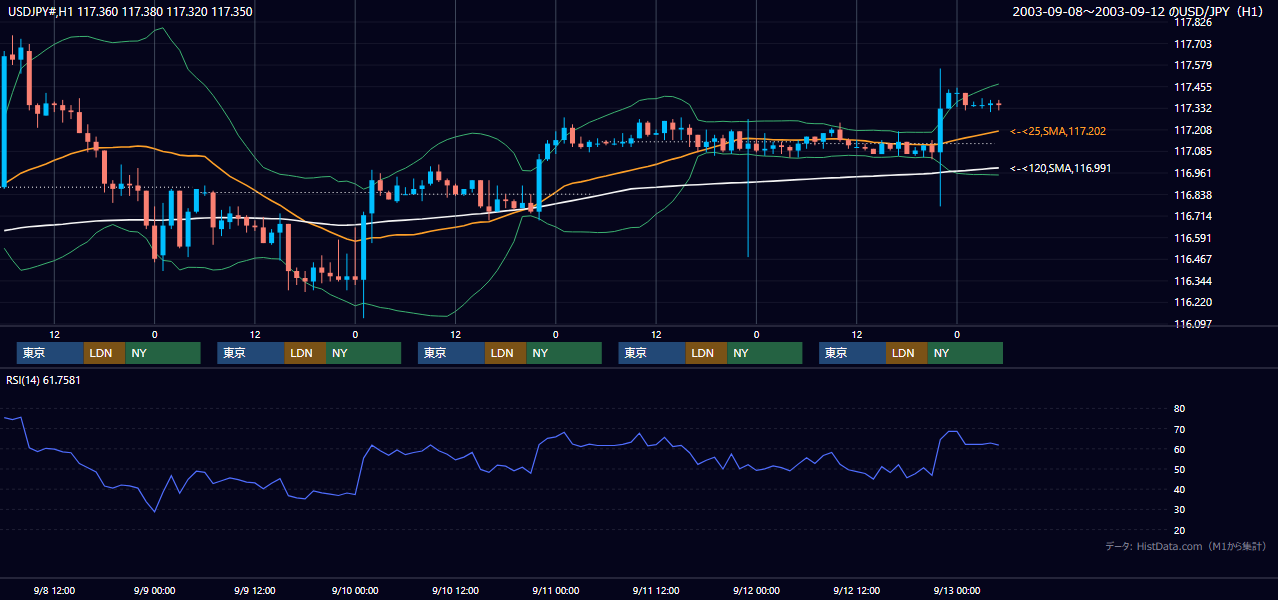Click RSI scale value 40
The height and width of the screenshot is (600, 1278).
pos(1180,489)
